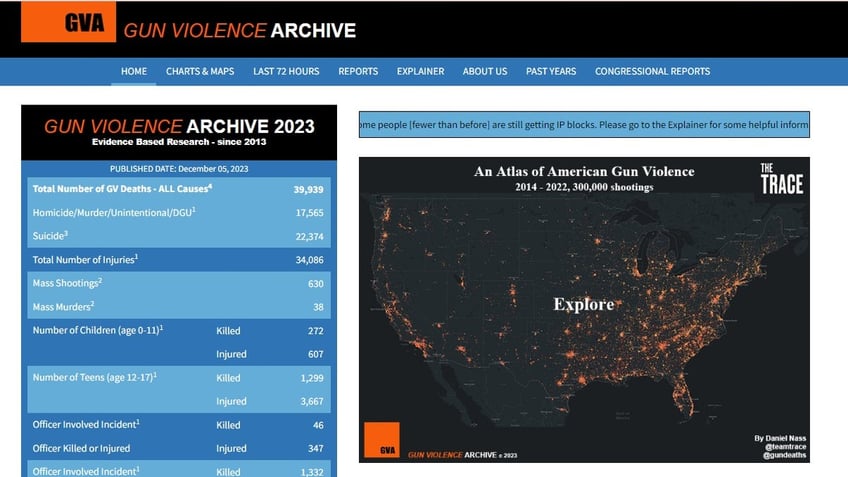
Task: Click the Gun Violence Archive 2023 panel header
Action: (x=179, y=132)
